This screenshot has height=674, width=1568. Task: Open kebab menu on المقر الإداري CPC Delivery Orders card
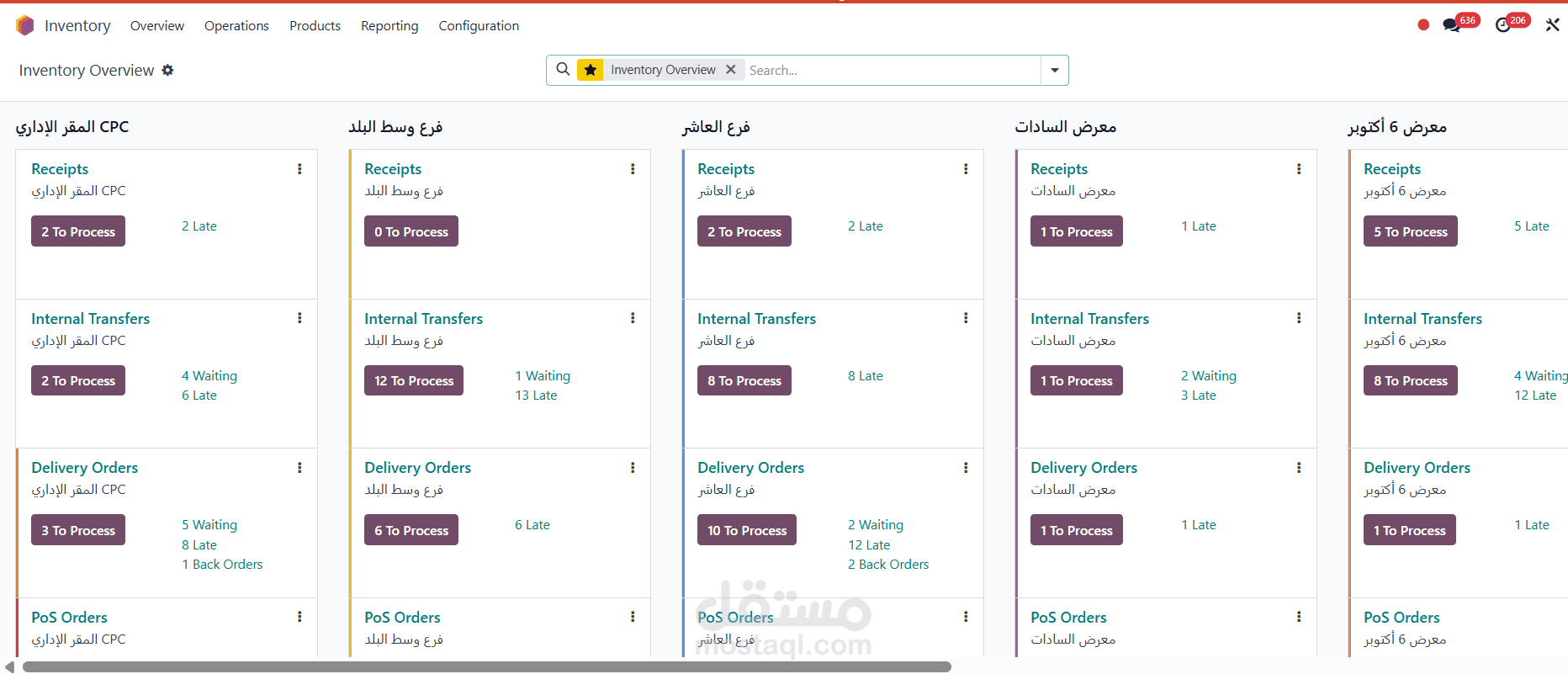click(x=299, y=468)
